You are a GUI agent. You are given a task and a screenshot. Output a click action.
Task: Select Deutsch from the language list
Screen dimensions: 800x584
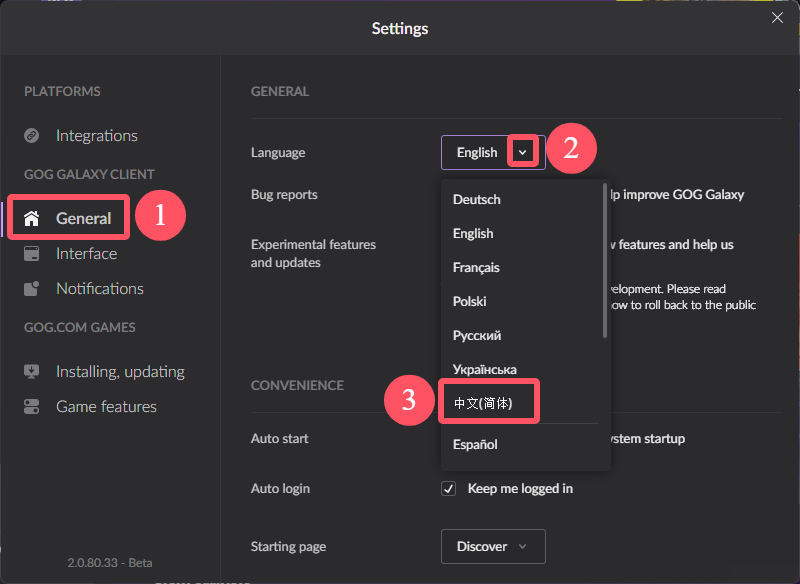coord(477,199)
